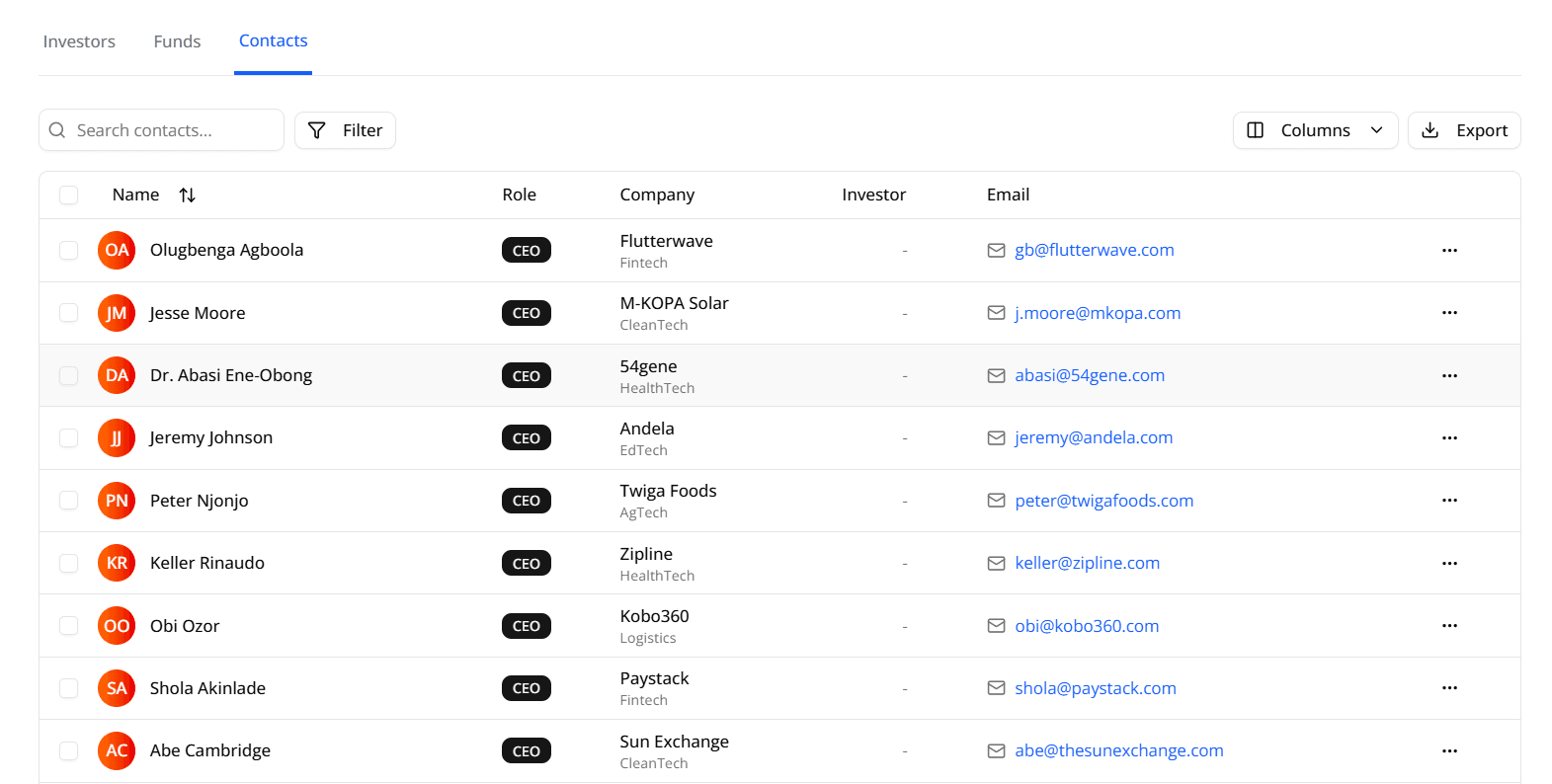This screenshot has height=784, width=1552.
Task: Select the checkbox for Dr. Abasi Ene-Obong
Action: 69,376
